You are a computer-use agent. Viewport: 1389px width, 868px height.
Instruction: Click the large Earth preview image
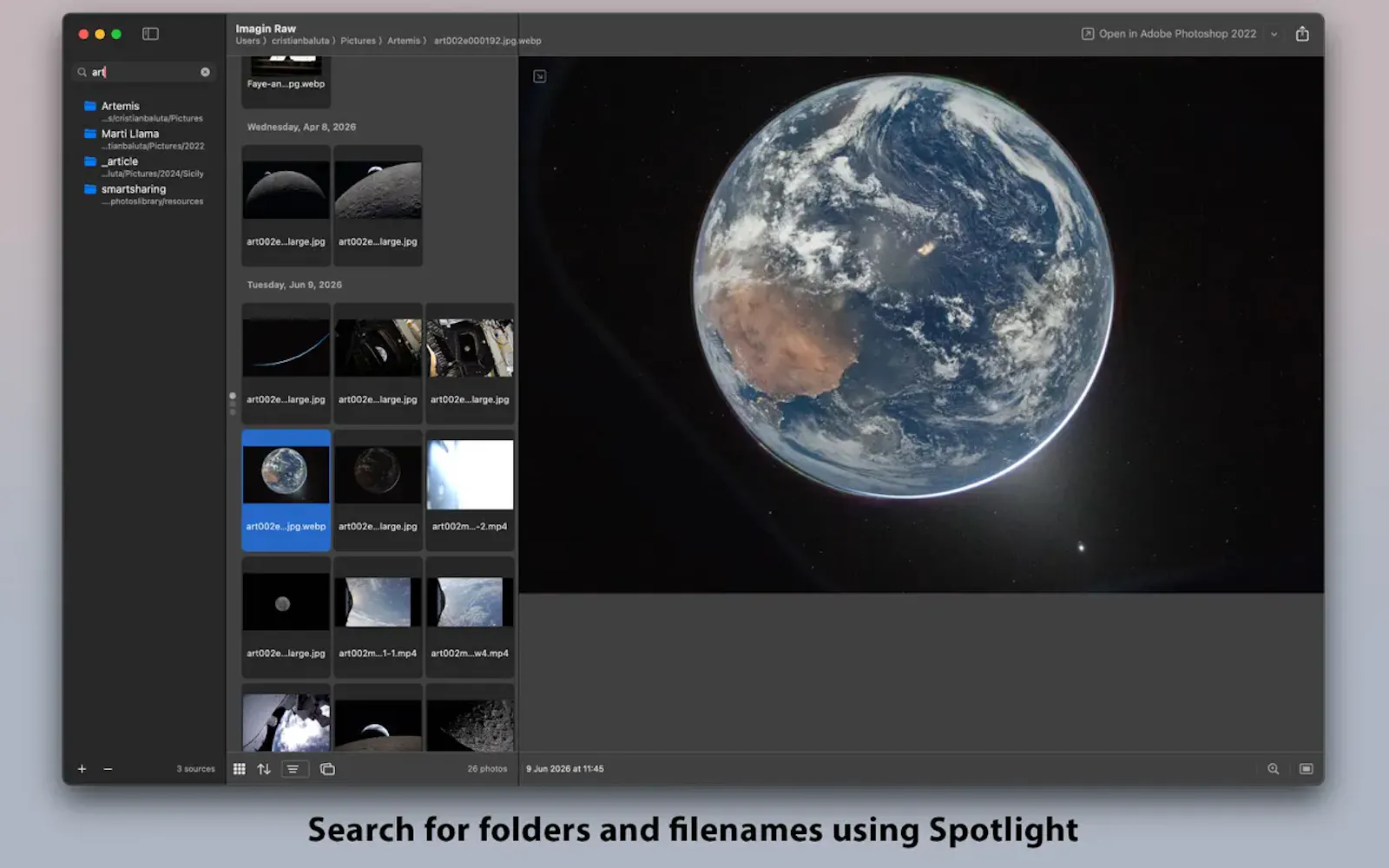click(922, 325)
